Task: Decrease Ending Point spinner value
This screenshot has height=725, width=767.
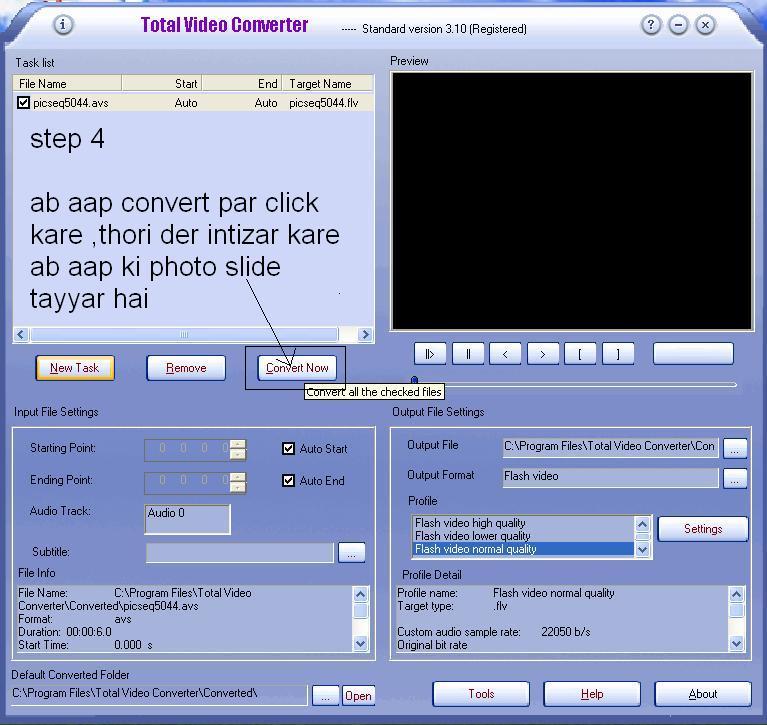Action: pos(238,487)
